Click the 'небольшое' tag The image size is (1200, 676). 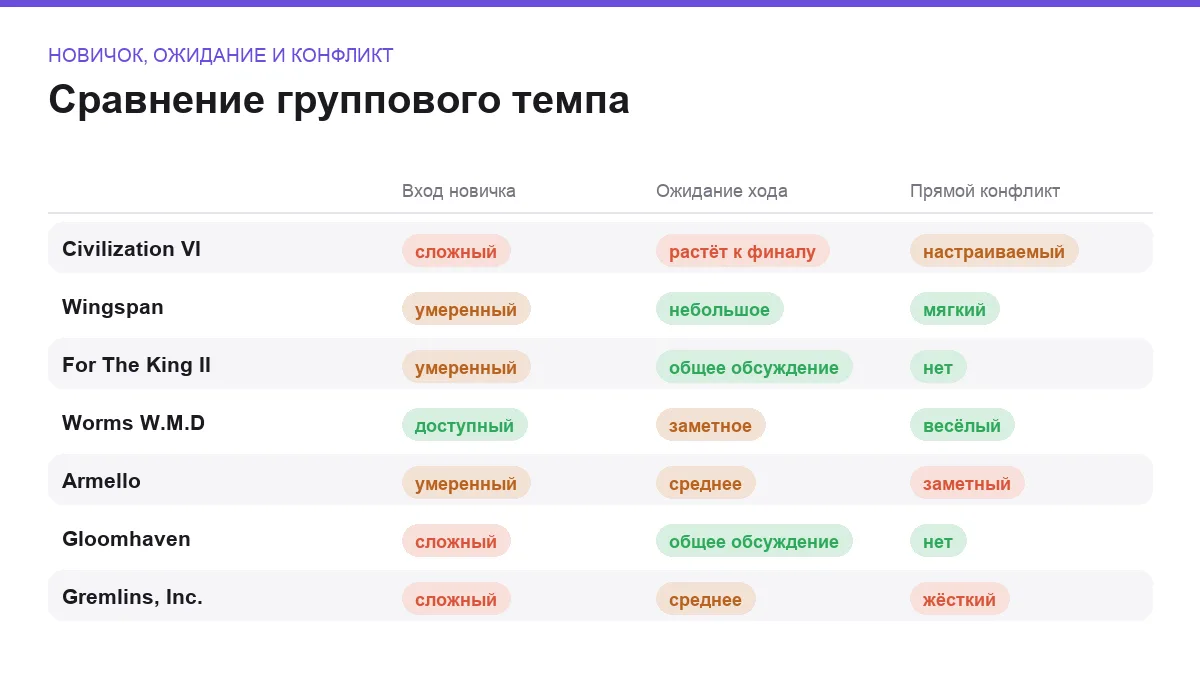[720, 309]
